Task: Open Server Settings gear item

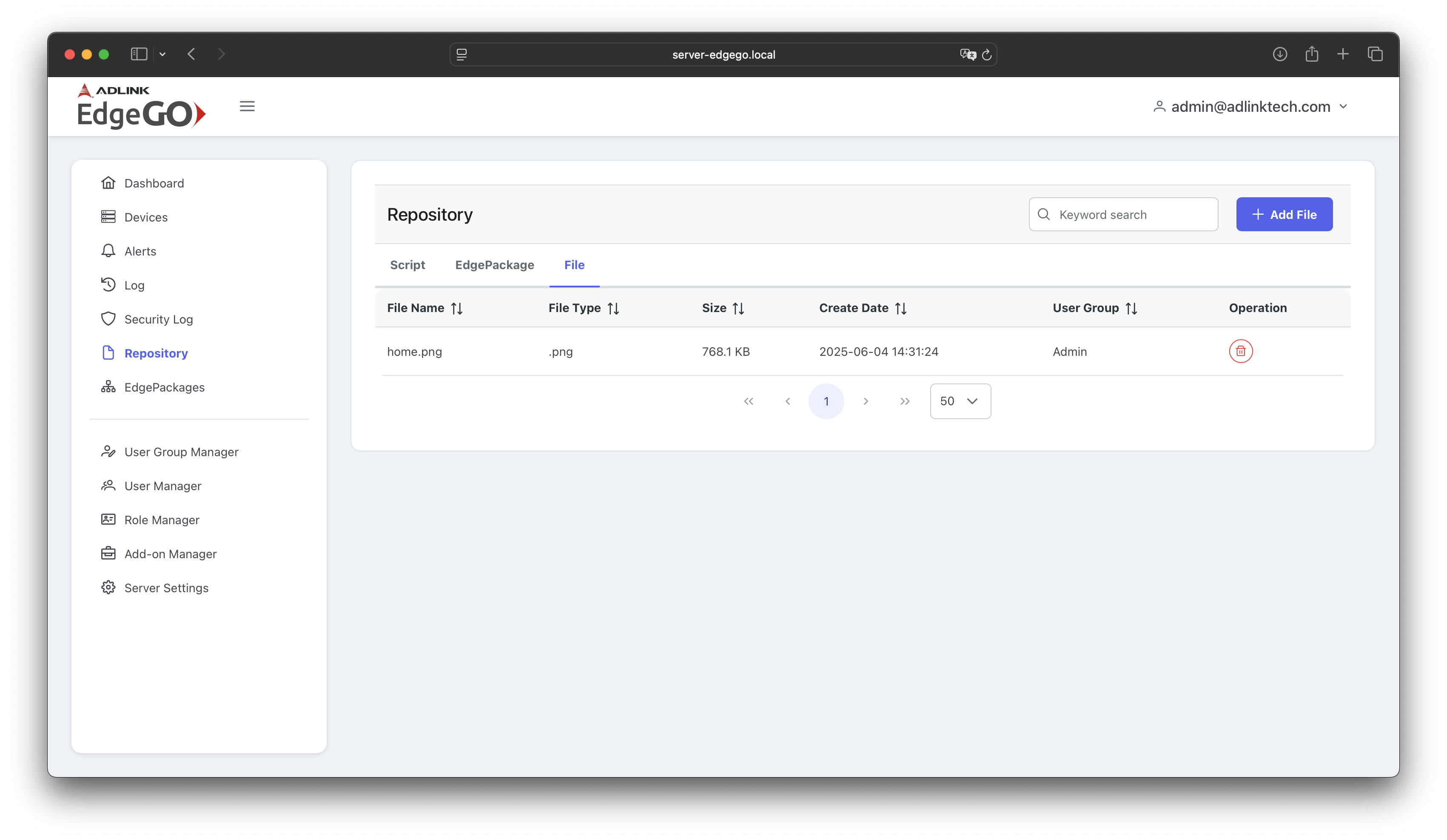Action: coord(166,587)
